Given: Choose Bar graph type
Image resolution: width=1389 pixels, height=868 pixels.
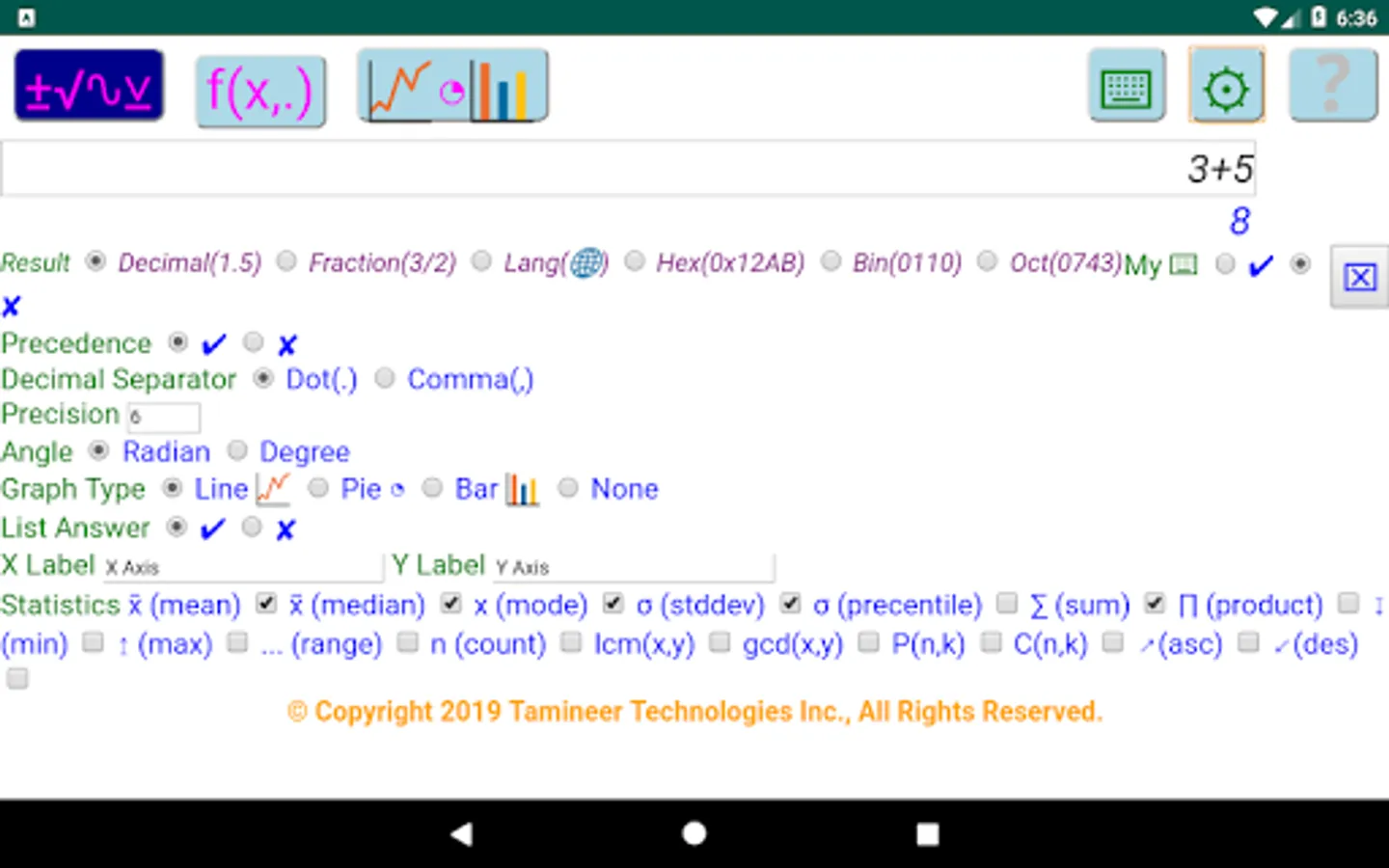Looking at the screenshot, I should tap(433, 488).
